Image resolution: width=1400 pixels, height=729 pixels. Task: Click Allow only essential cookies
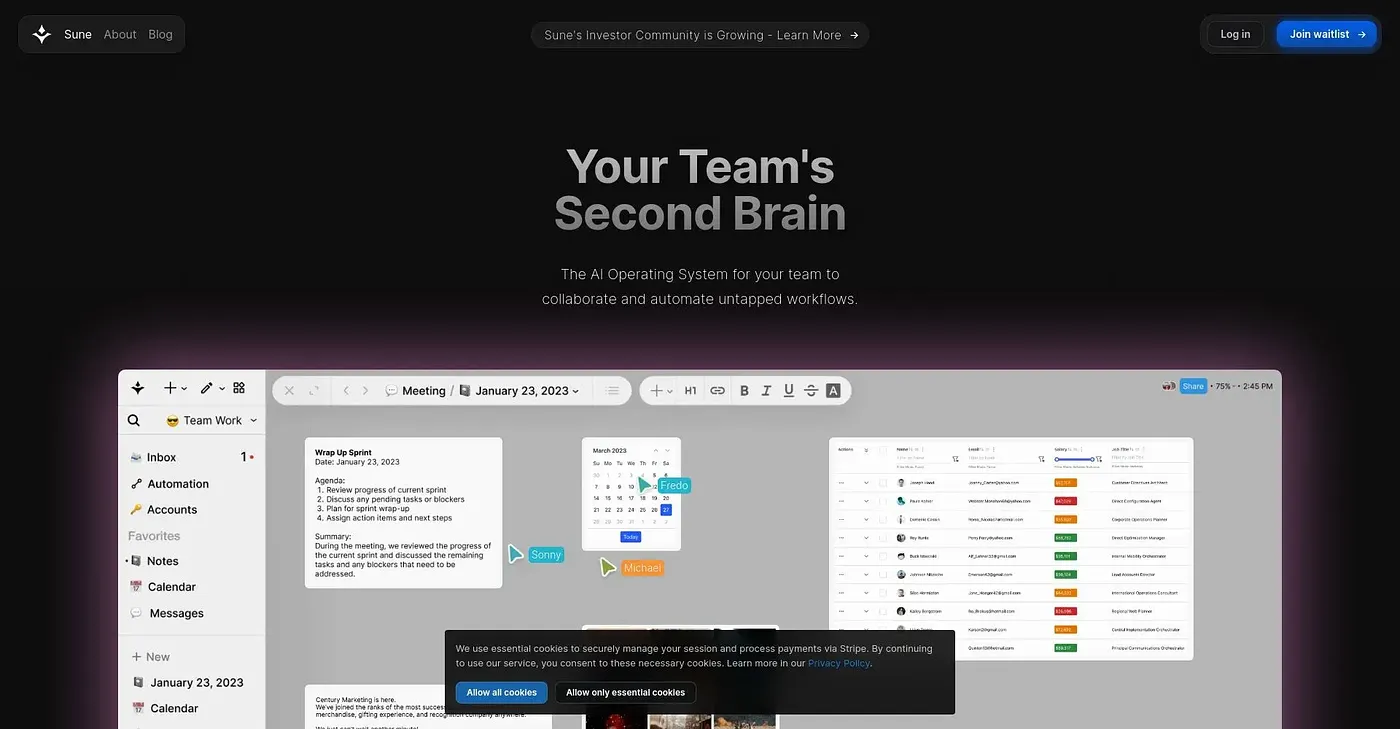pyautogui.click(x=626, y=692)
